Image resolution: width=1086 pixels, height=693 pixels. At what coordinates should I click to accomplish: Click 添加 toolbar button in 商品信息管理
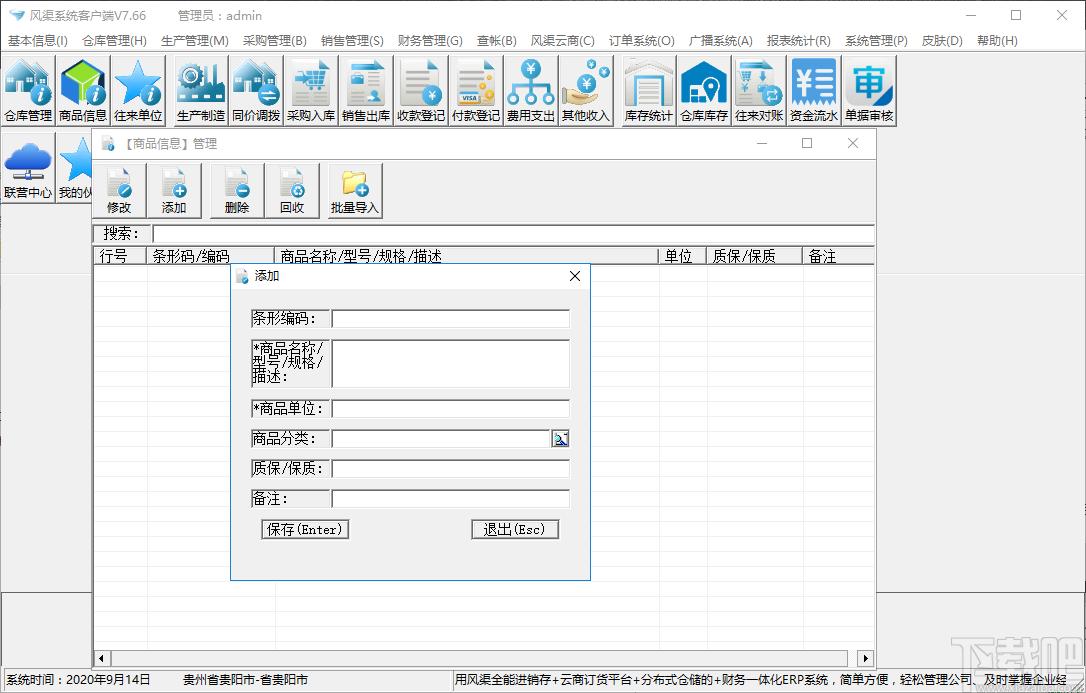175,191
